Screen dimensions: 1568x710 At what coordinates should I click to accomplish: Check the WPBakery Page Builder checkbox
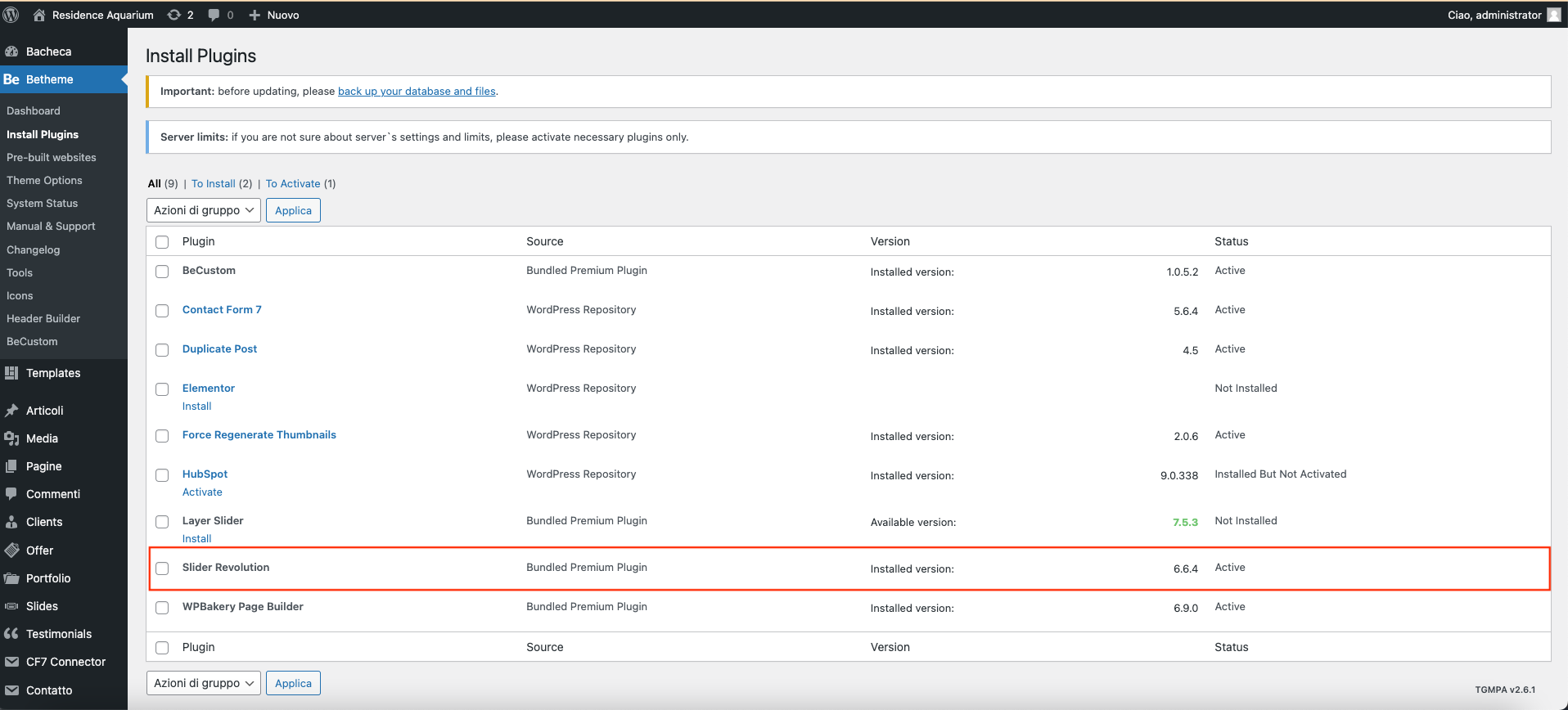pyautogui.click(x=162, y=608)
